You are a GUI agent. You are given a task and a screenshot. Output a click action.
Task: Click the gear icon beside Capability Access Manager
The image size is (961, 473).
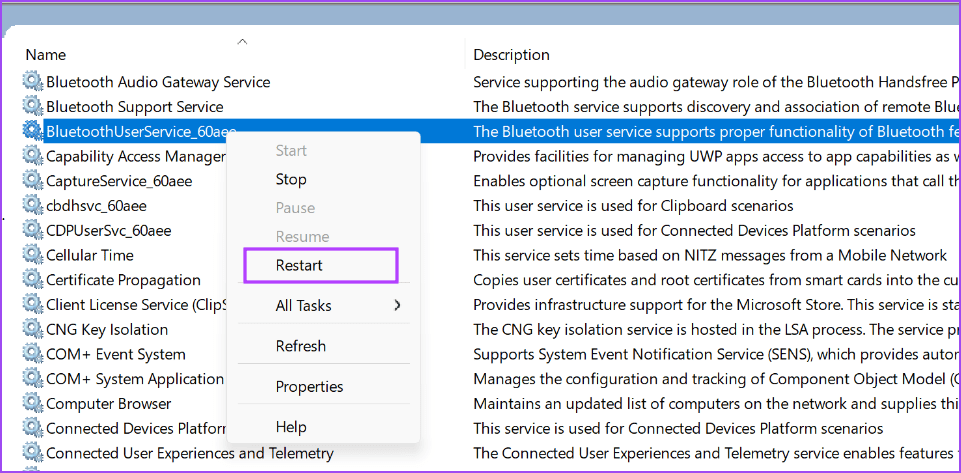(31, 156)
